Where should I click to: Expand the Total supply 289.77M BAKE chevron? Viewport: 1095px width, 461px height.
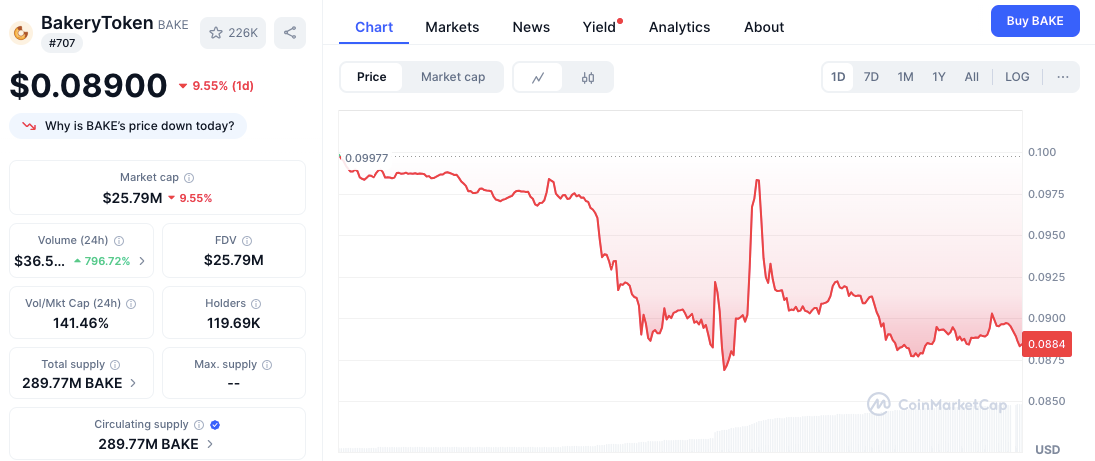133,383
